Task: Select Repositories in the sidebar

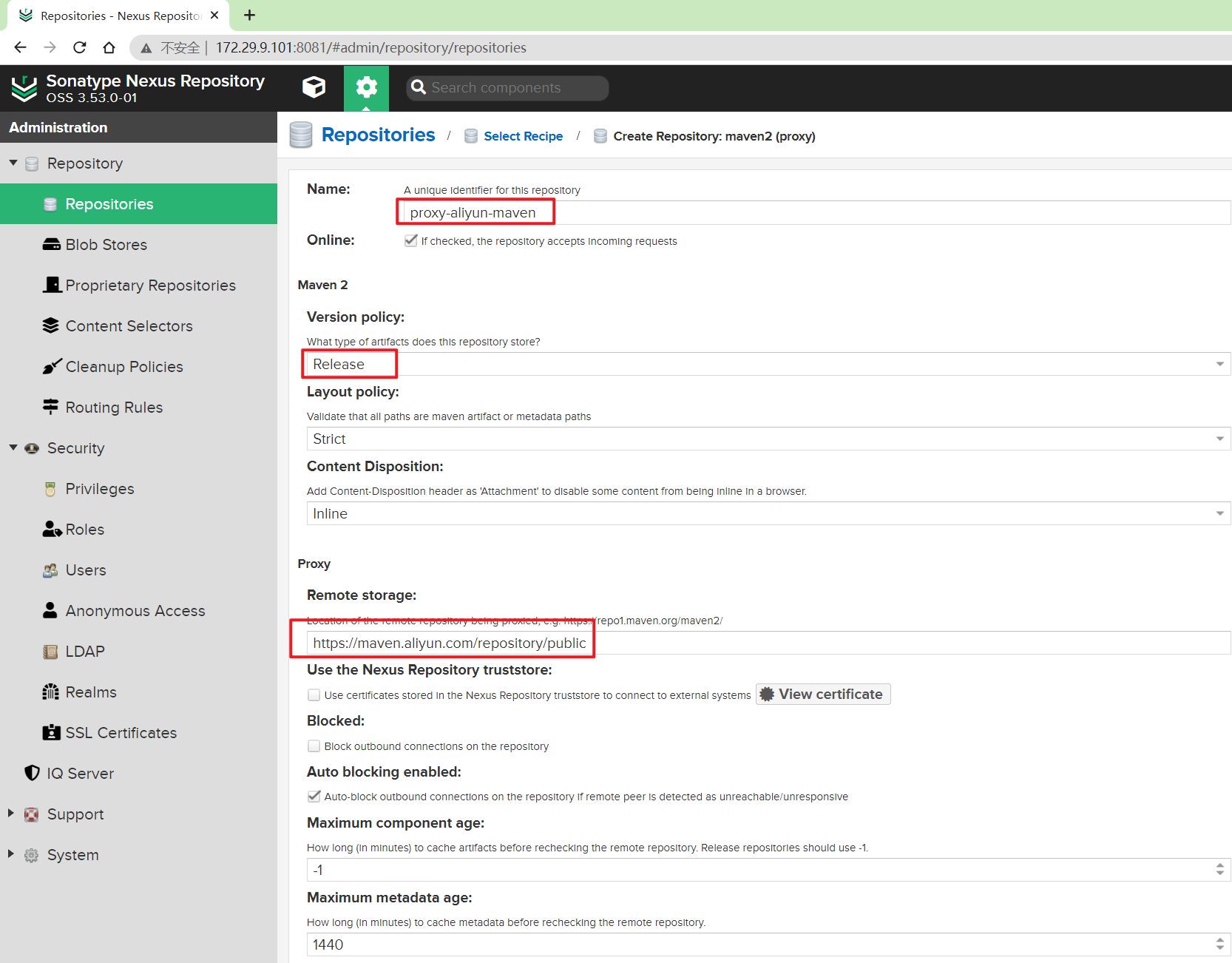Action: (x=138, y=204)
